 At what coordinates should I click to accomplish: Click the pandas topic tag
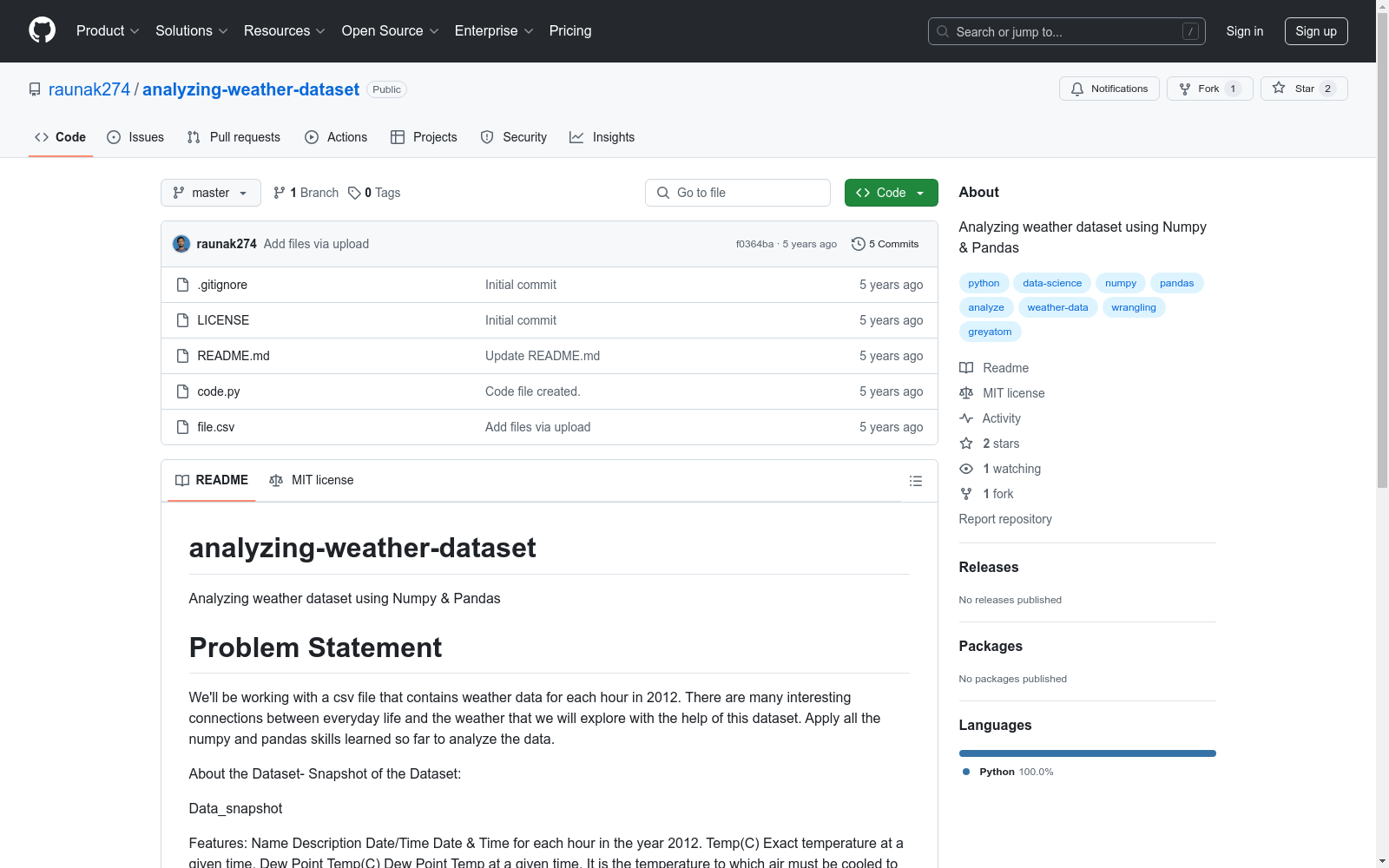pos(1176,283)
